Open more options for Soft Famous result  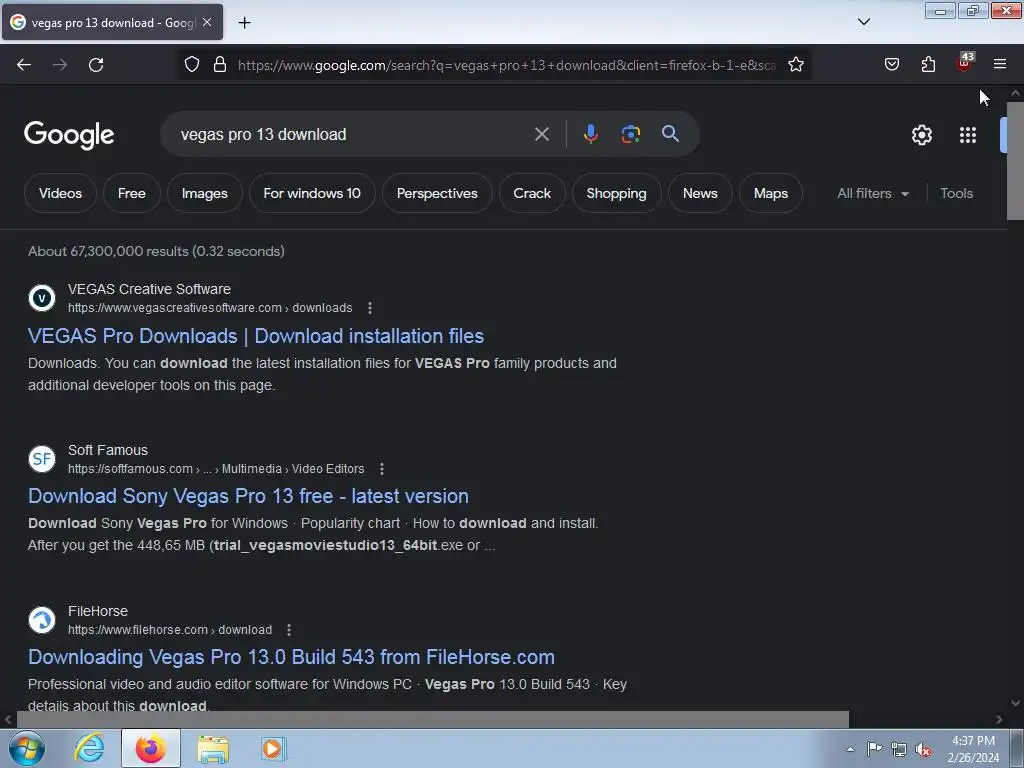coord(381,469)
